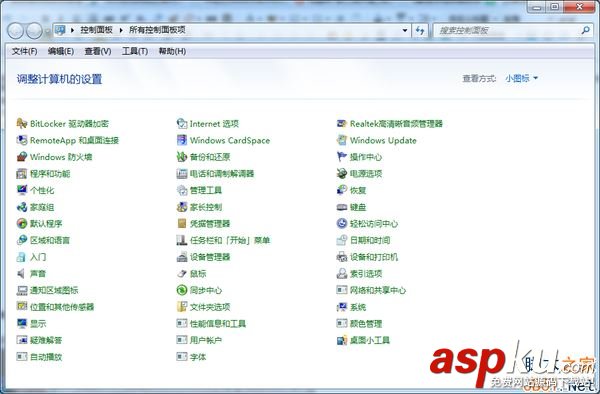Open the 文件夹选项 icon
The height and width of the screenshot is (394, 600).
(x=182, y=307)
